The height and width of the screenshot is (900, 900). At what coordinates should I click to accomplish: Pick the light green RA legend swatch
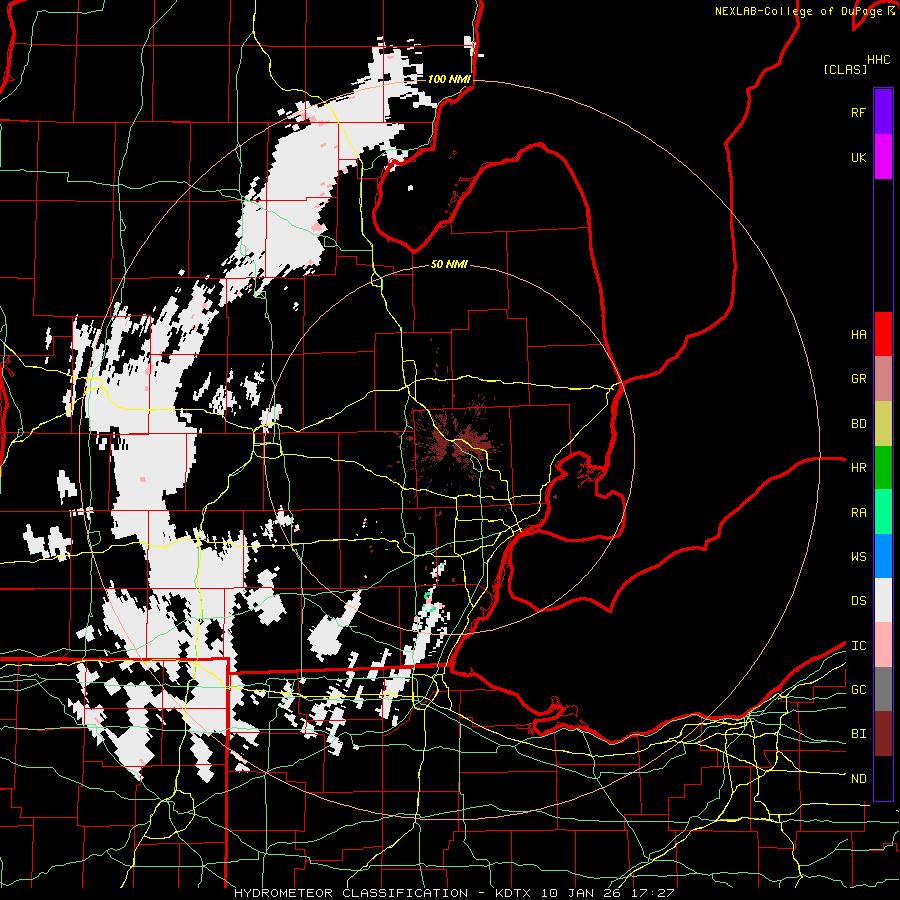(x=883, y=512)
